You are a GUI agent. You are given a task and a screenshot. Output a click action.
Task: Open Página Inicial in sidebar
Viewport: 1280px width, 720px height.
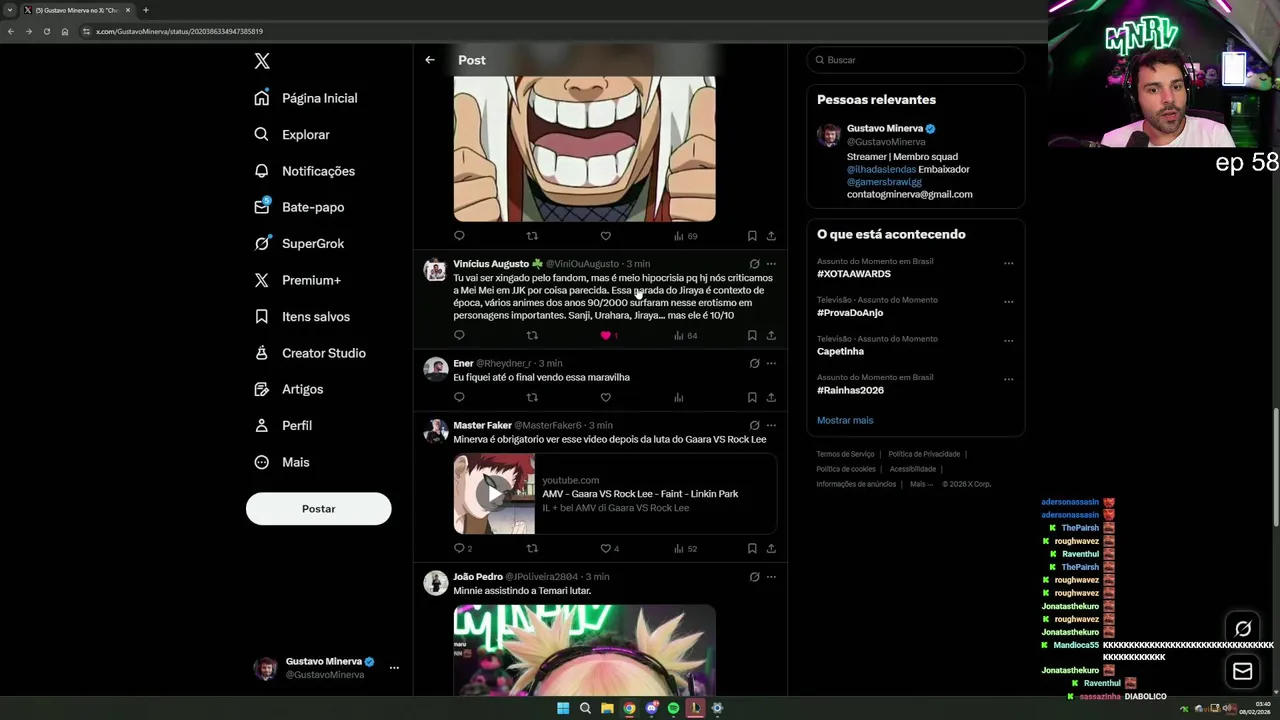click(x=306, y=98)
